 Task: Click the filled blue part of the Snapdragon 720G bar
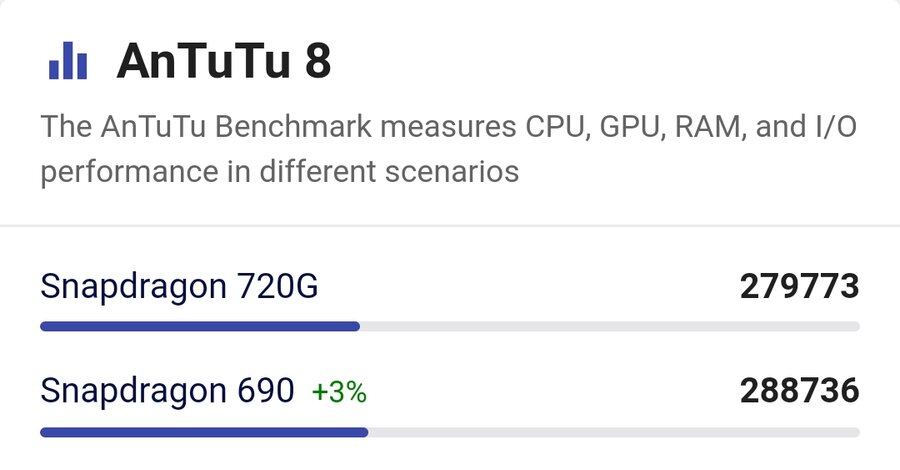[200, 326]
